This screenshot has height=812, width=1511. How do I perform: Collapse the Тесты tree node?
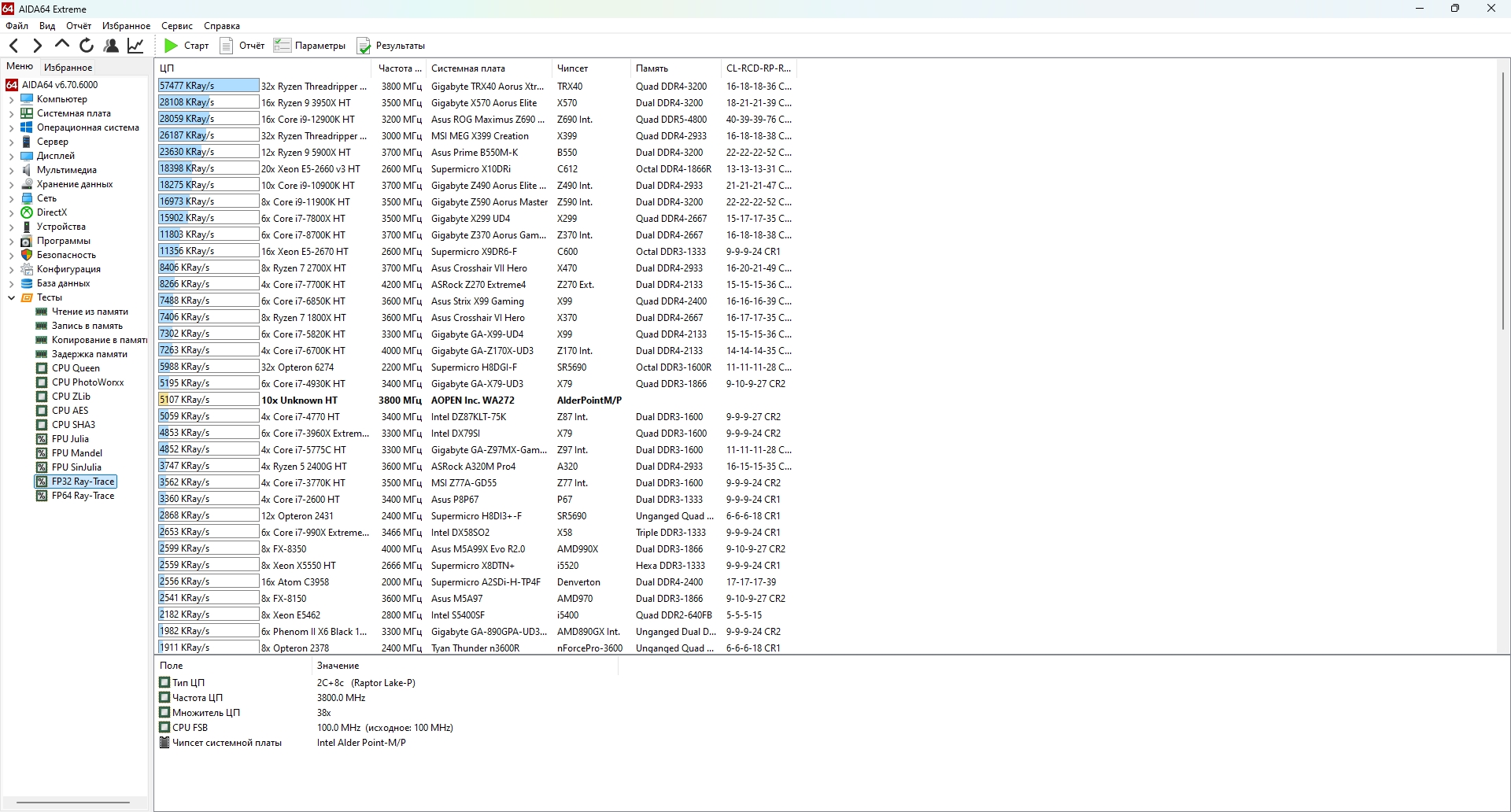click(11, 298)
